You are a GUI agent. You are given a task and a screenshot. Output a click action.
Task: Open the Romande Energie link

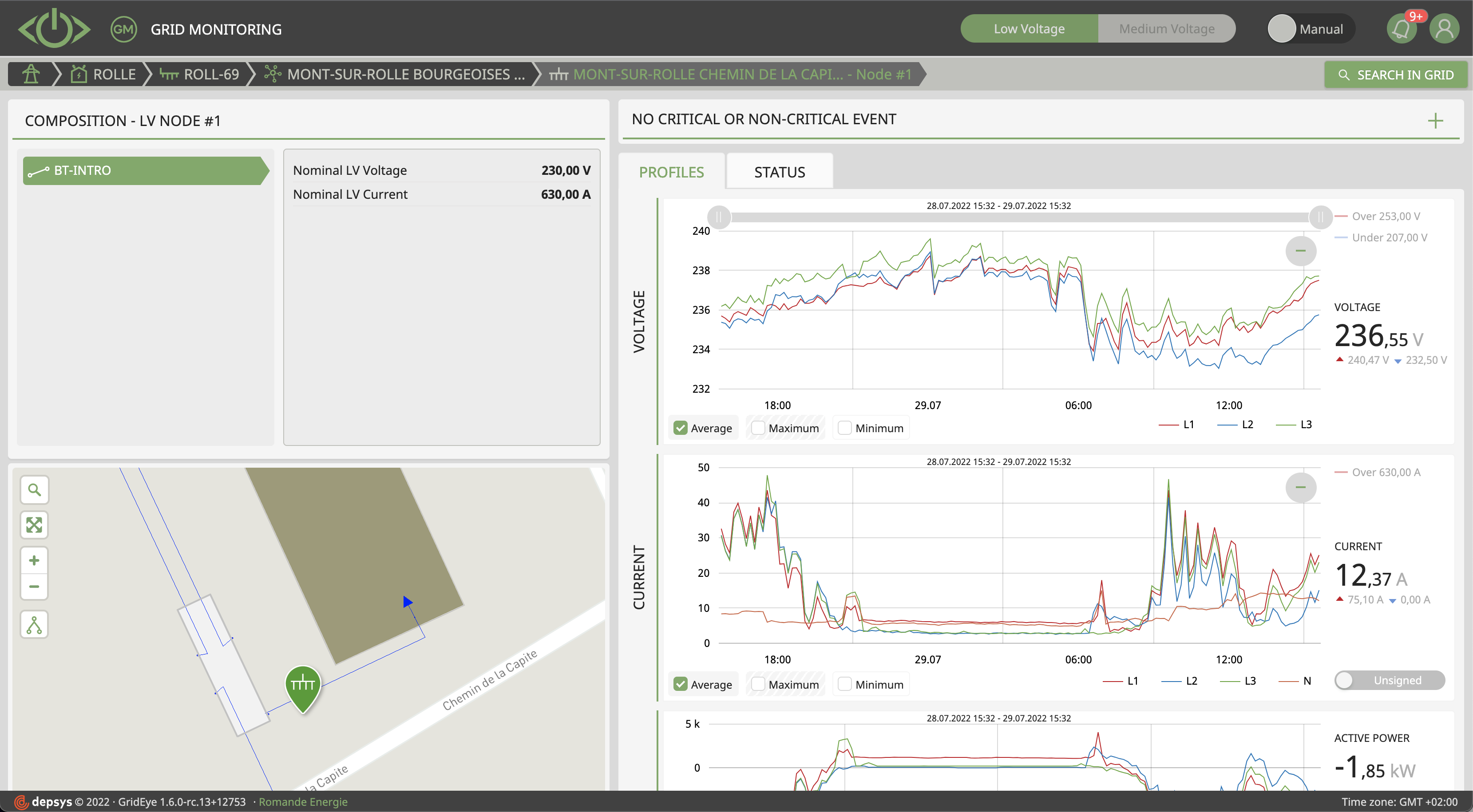point(303,802)
